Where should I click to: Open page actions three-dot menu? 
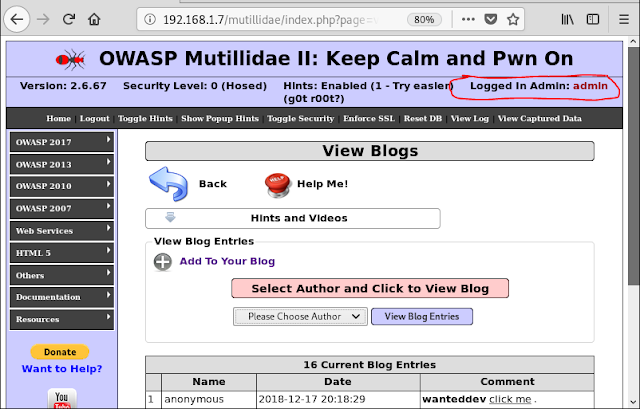[468, 19]
